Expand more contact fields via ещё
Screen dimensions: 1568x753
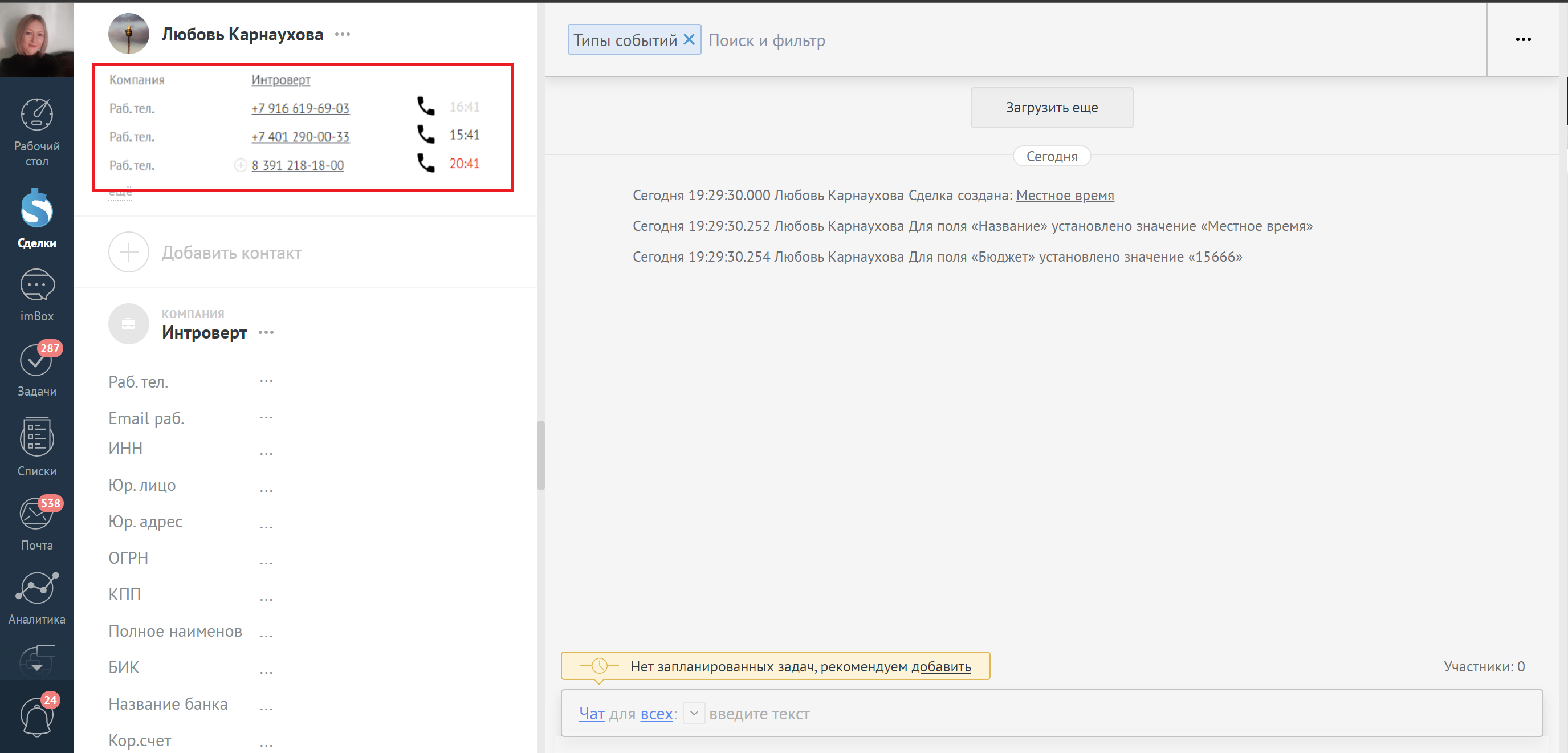120,193
